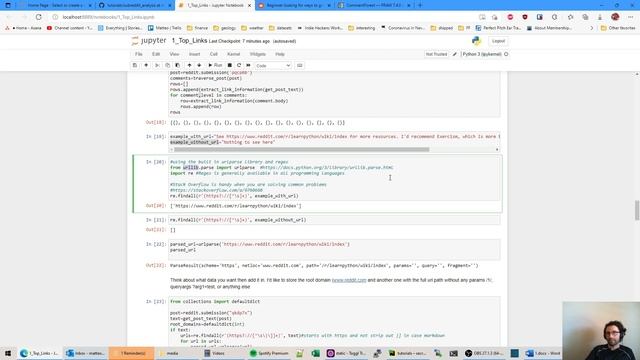The width and height of the screenshot is (640, 360).
Task: Open the Insert menu
Action: [194, 54]
